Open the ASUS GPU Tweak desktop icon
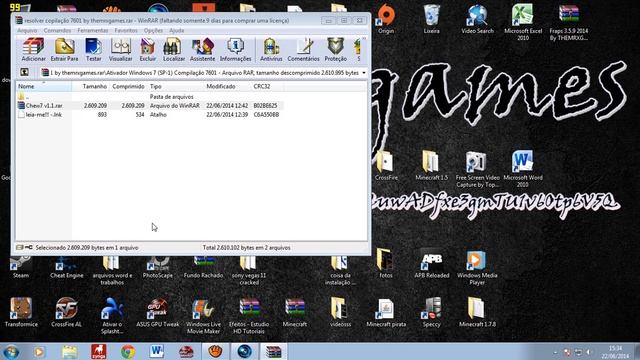The height and width of the screenshot is (360, 640). (158, 312)
